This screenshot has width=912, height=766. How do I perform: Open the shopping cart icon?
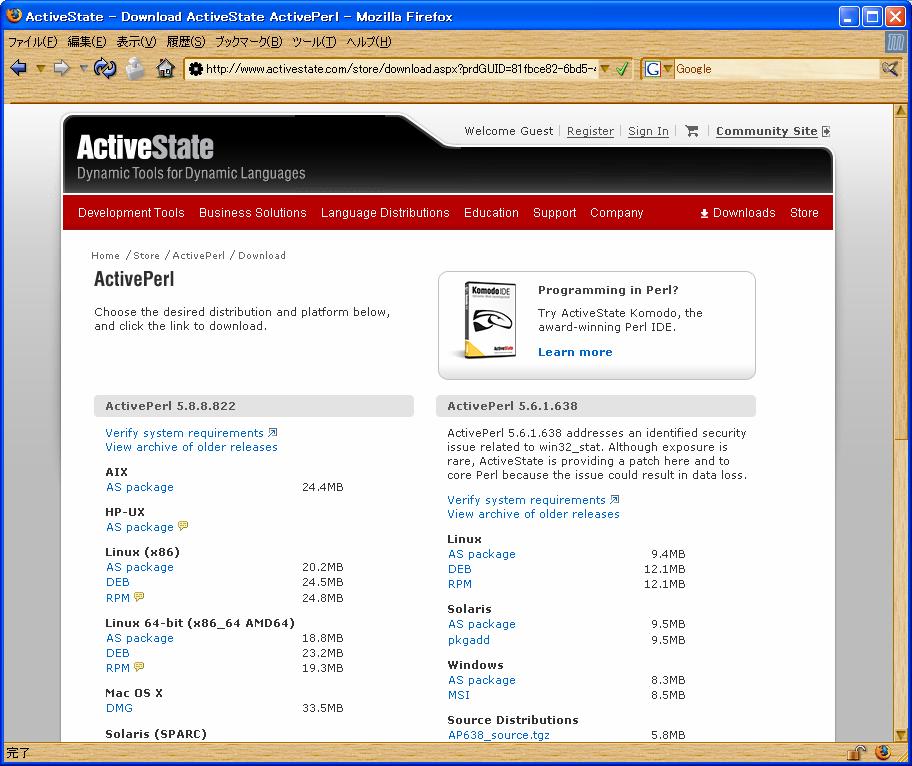(x=692, y=131)
